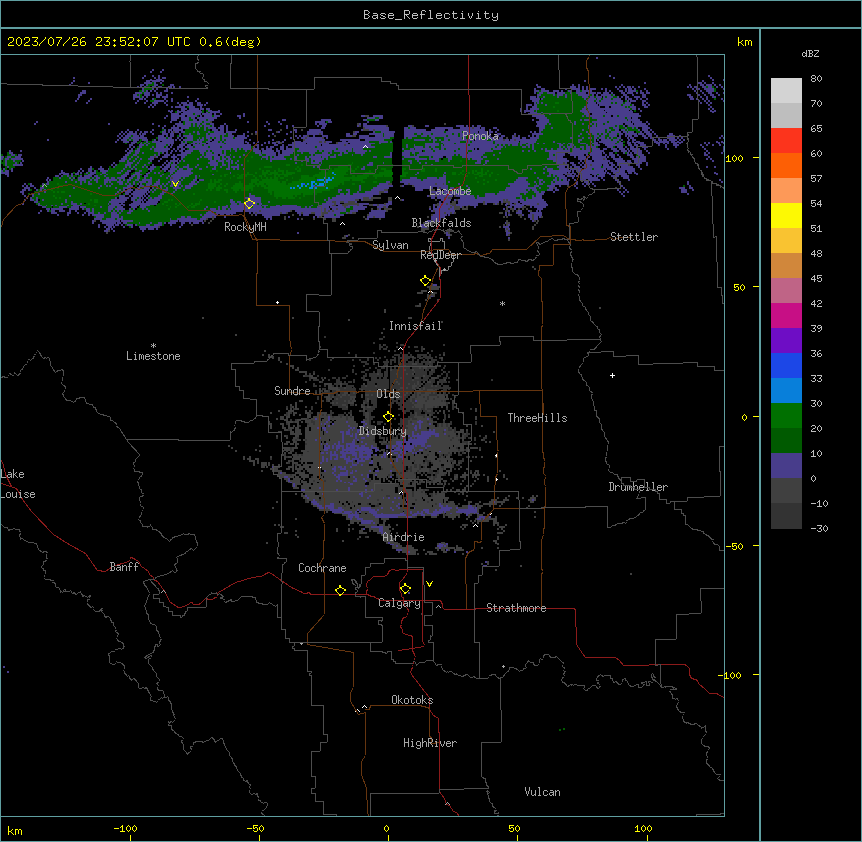Click the ThreeHills label

tap(537, 418)
